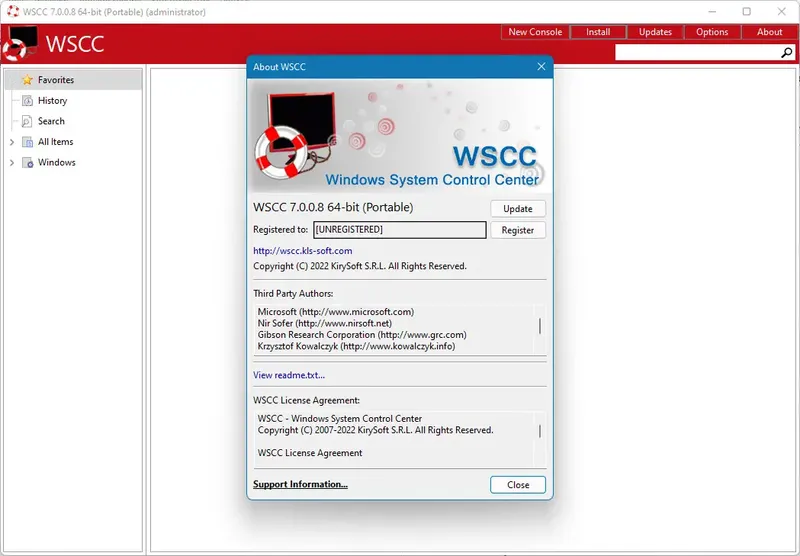Open the Updates menu item
Image resolution: width=800 pixels, height=556 pixels.
(x=655, y=32)
